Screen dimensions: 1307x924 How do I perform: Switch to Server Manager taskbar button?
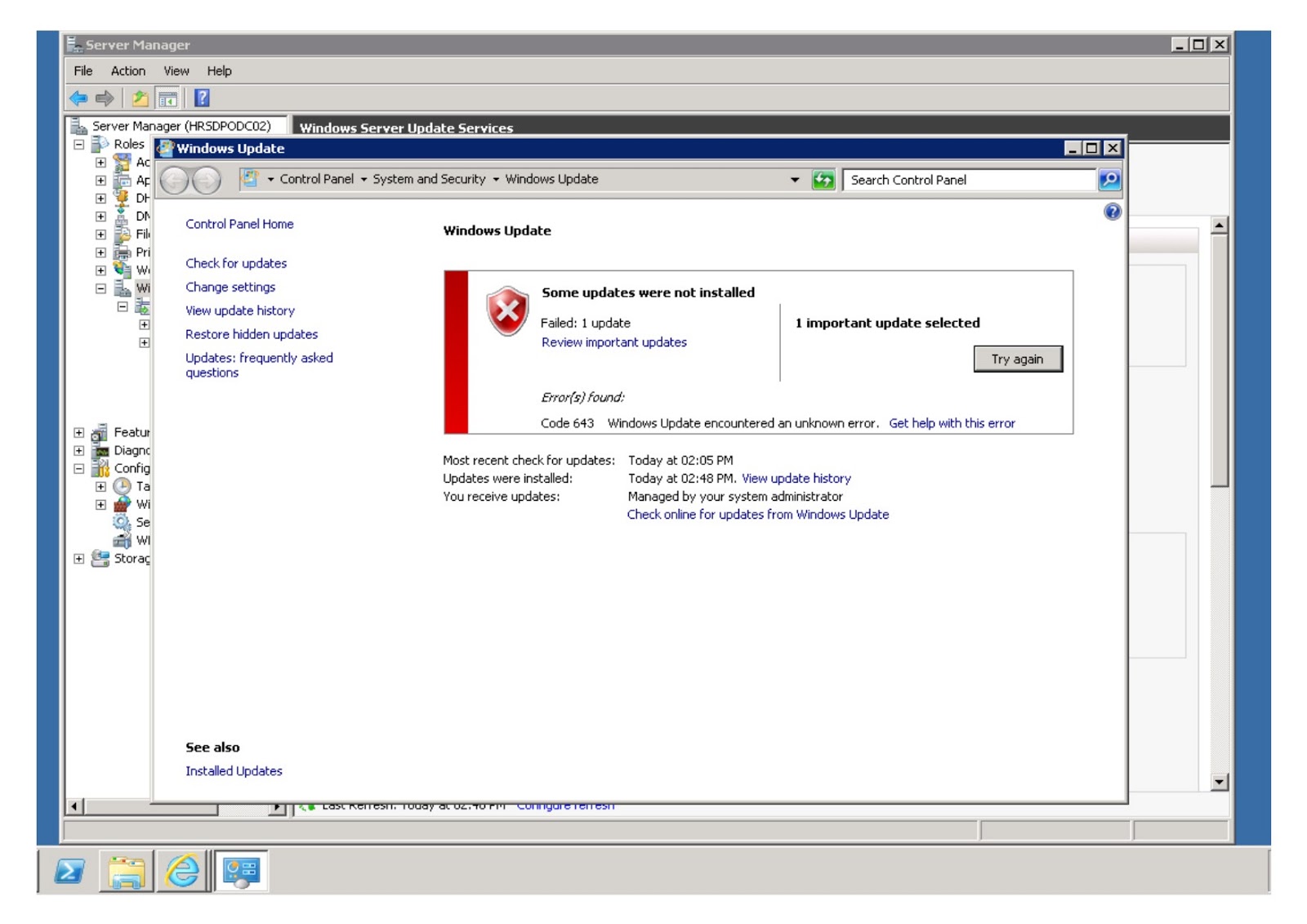click(241, 871)
